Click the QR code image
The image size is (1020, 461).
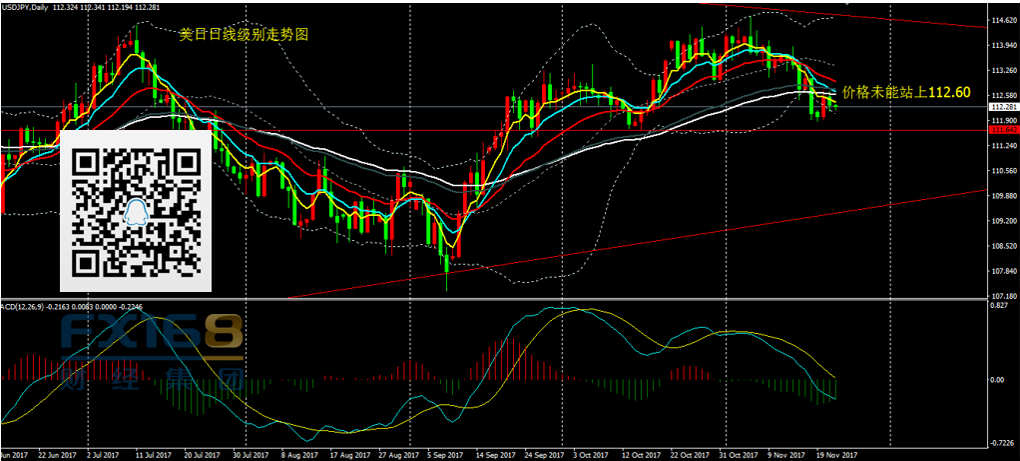coord(136,212)
